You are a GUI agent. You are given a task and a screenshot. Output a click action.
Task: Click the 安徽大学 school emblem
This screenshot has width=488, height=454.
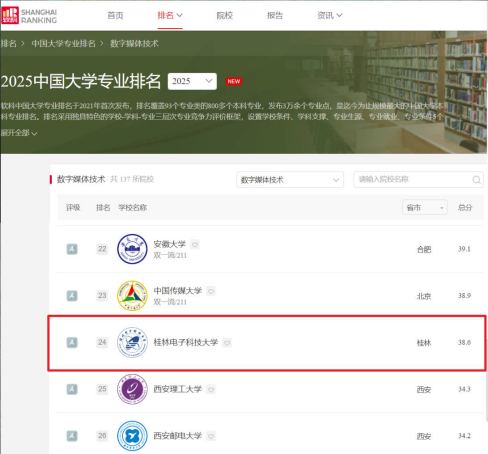coord(132,249)
